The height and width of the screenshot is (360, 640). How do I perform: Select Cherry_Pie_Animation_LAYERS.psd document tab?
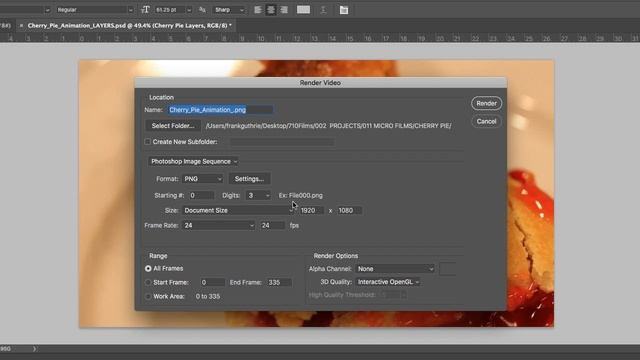pos(129,25)
